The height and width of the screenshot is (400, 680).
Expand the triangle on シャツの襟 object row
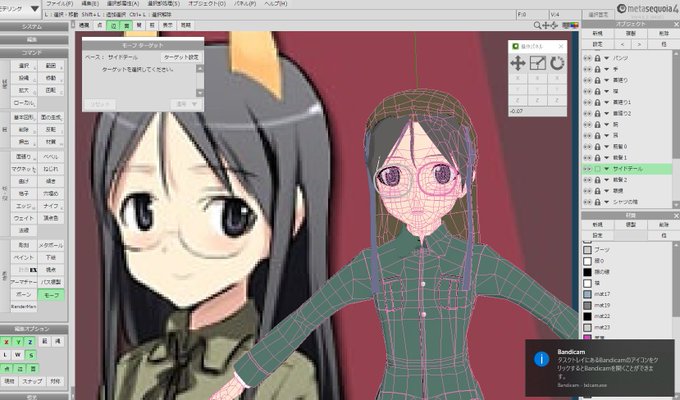tap(607, 202)
